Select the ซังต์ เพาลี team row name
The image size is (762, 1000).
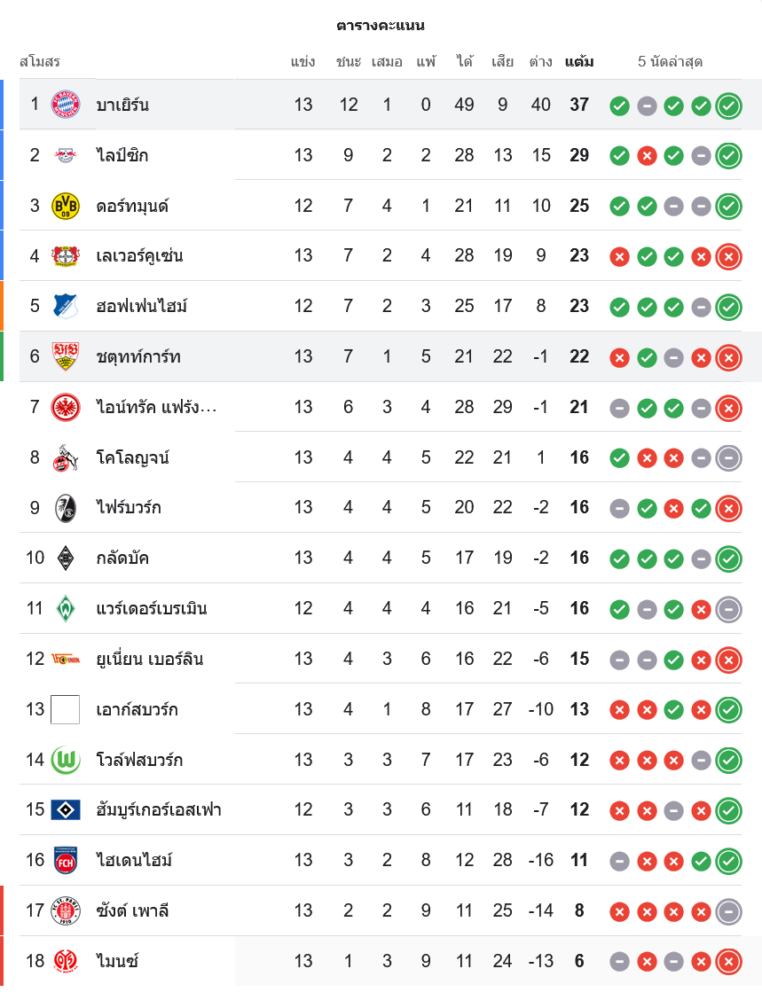(133, 911)
